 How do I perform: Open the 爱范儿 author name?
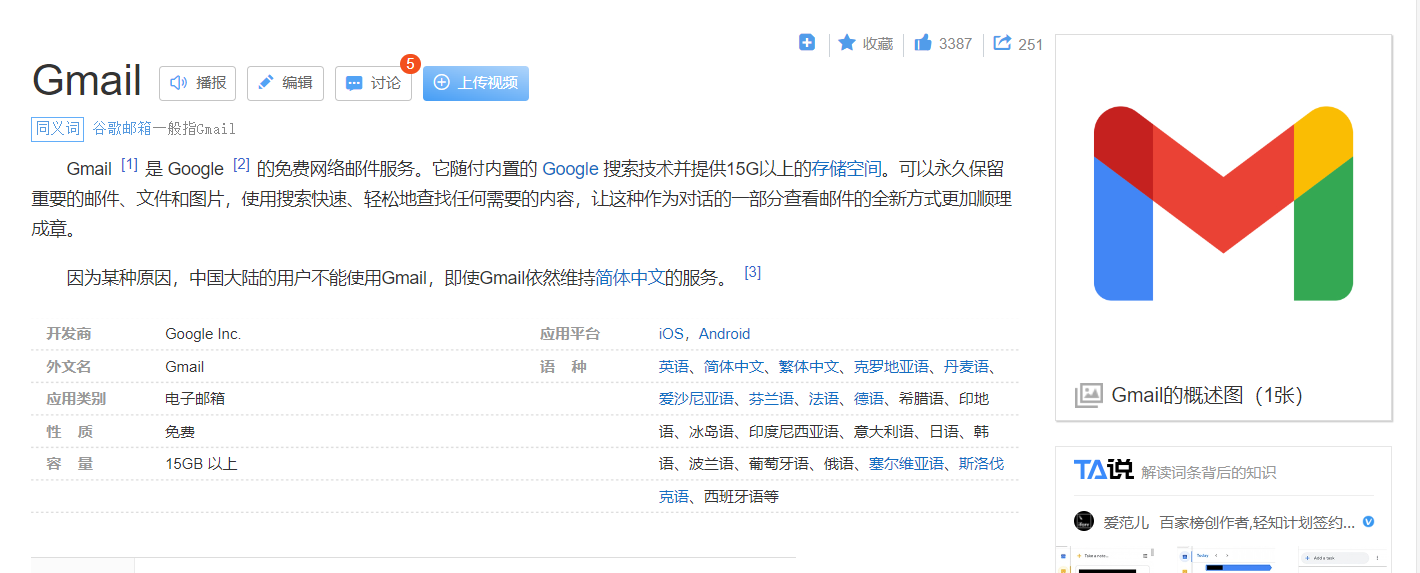point(1127,522)
